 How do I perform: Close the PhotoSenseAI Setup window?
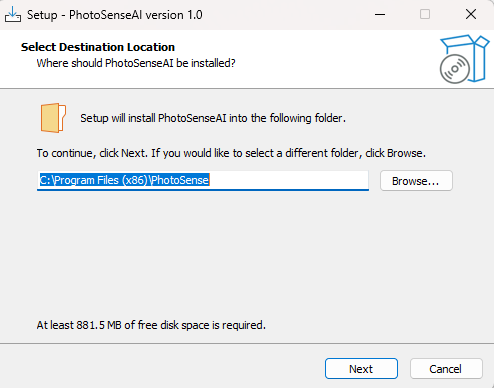tap(471, 15)
